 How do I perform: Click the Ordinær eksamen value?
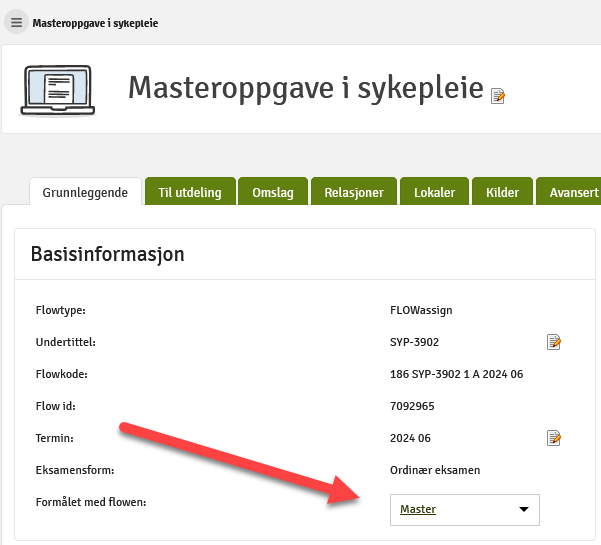pyautogui.click(x=435, y=469)
